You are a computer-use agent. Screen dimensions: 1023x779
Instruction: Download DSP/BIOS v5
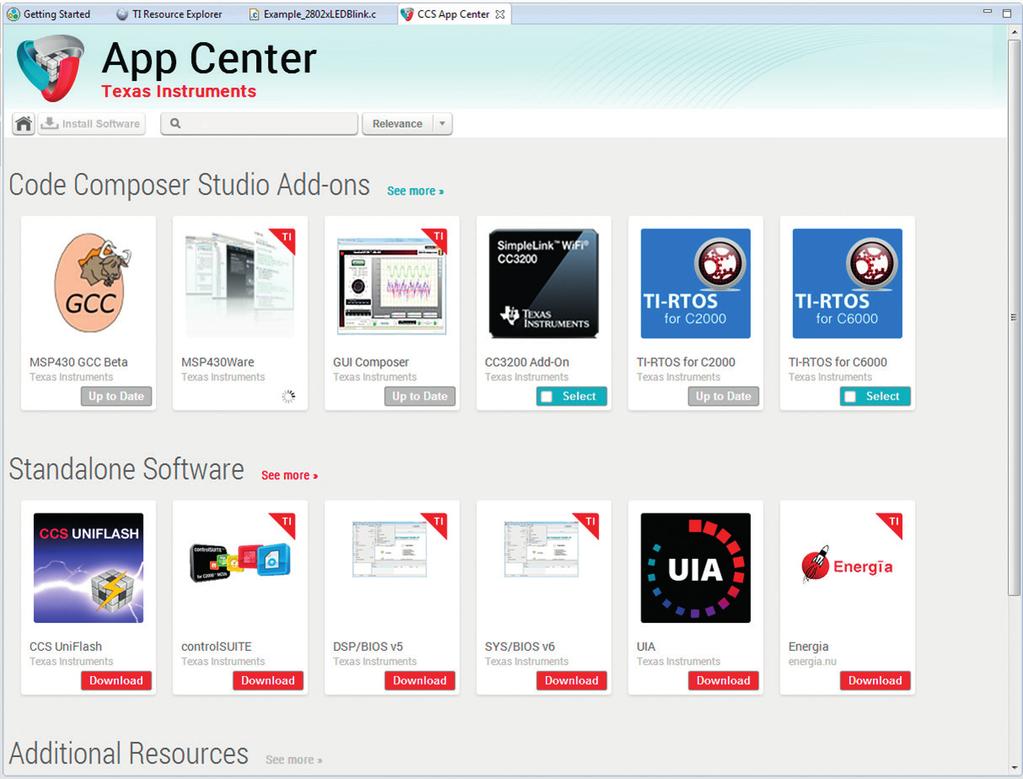[420, 680]
